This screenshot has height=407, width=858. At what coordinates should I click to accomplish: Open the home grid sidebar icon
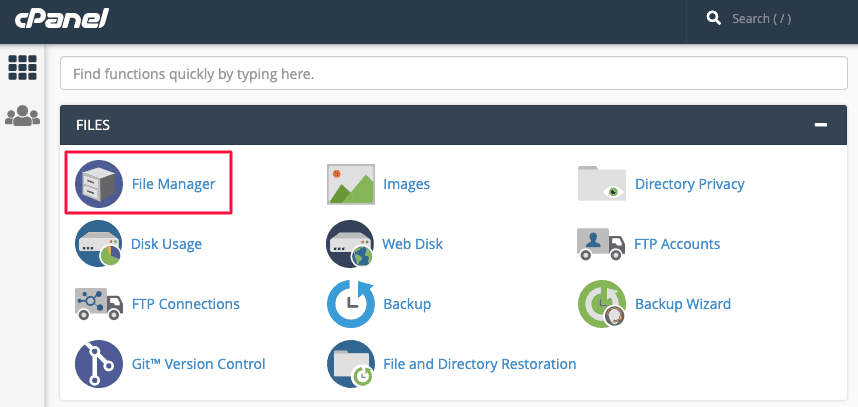point(22,68)
